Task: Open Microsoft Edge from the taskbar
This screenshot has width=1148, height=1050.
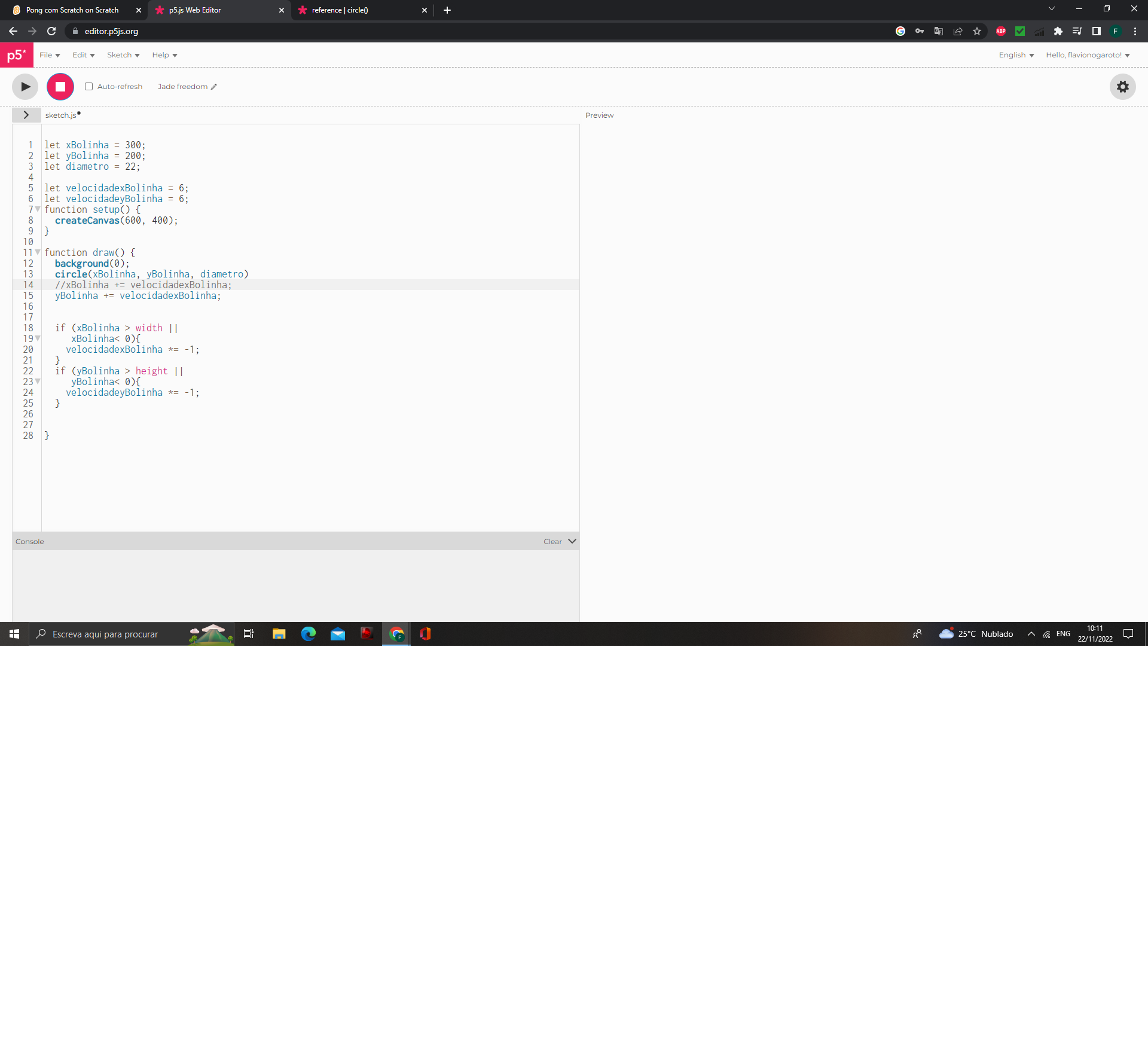Action: pyautogui.click(x=308, y=634)
